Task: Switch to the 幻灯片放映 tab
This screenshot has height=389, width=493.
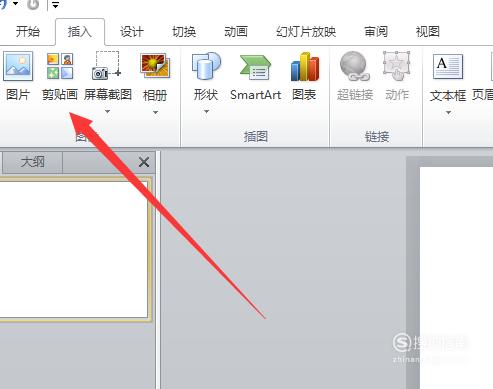Action: point(306,32)
